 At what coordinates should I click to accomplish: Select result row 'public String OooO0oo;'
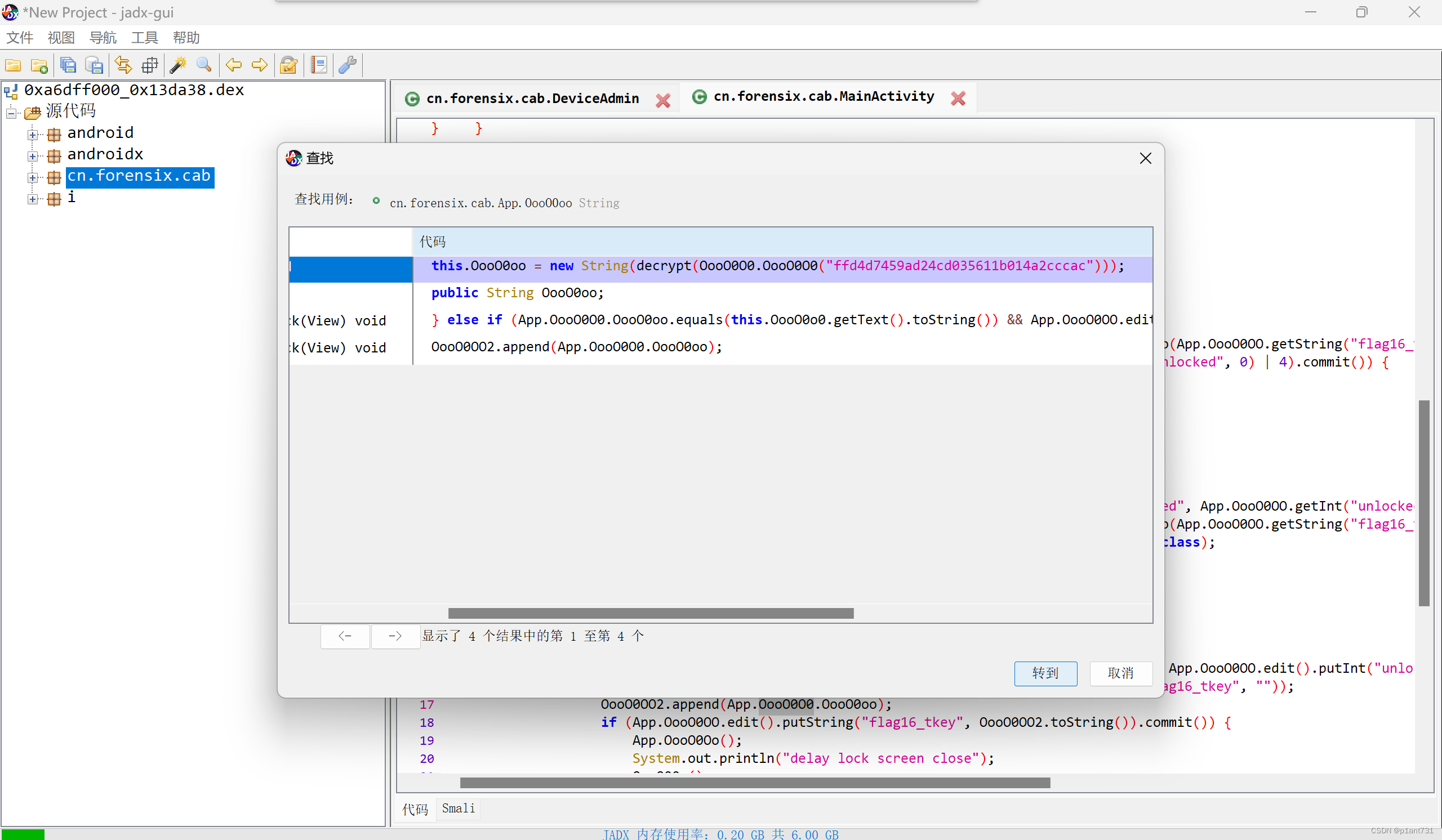pyautogui.click(x=517, y=293)
